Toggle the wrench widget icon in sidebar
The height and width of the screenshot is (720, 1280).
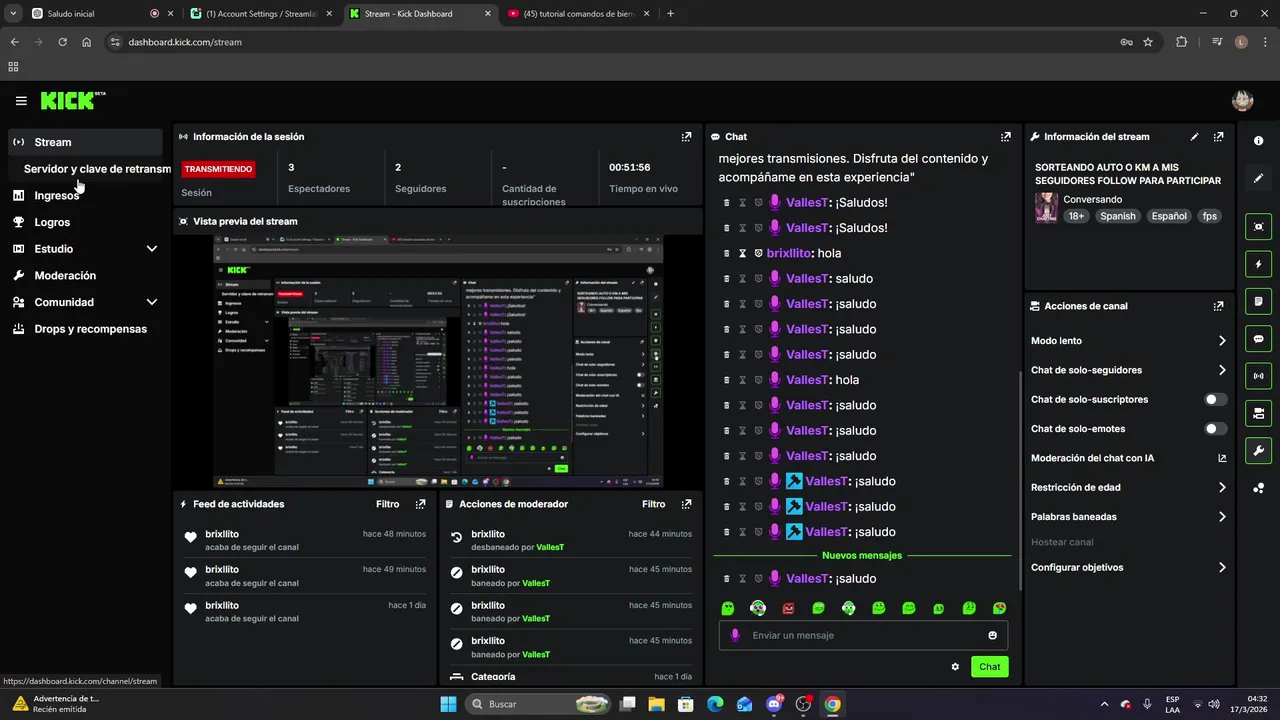(x=1258, y=450)
